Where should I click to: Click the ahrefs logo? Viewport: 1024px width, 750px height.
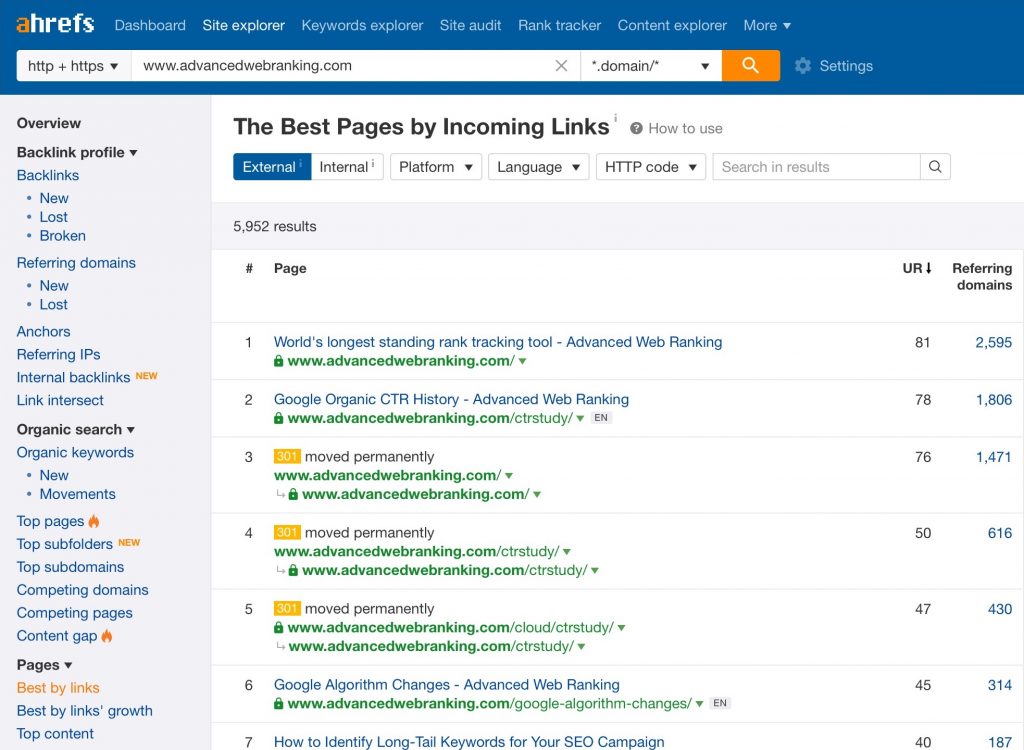coord(56,24)
